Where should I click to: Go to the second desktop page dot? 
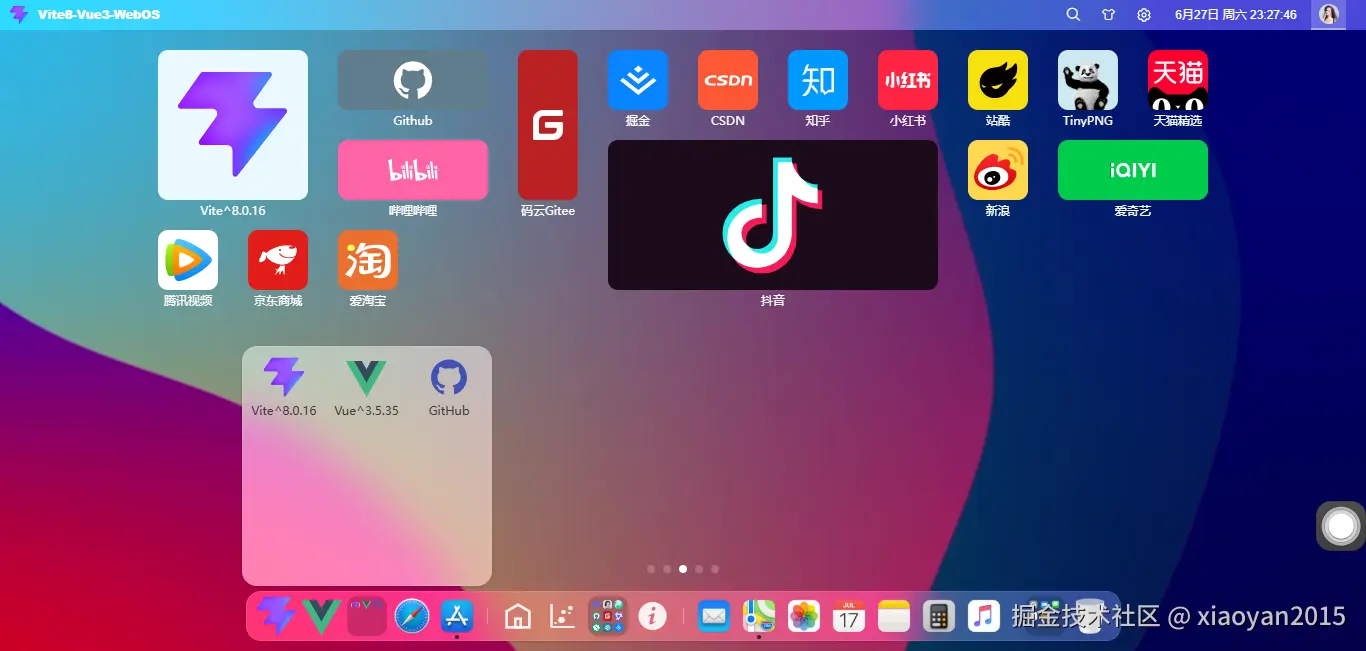(667, 569)
